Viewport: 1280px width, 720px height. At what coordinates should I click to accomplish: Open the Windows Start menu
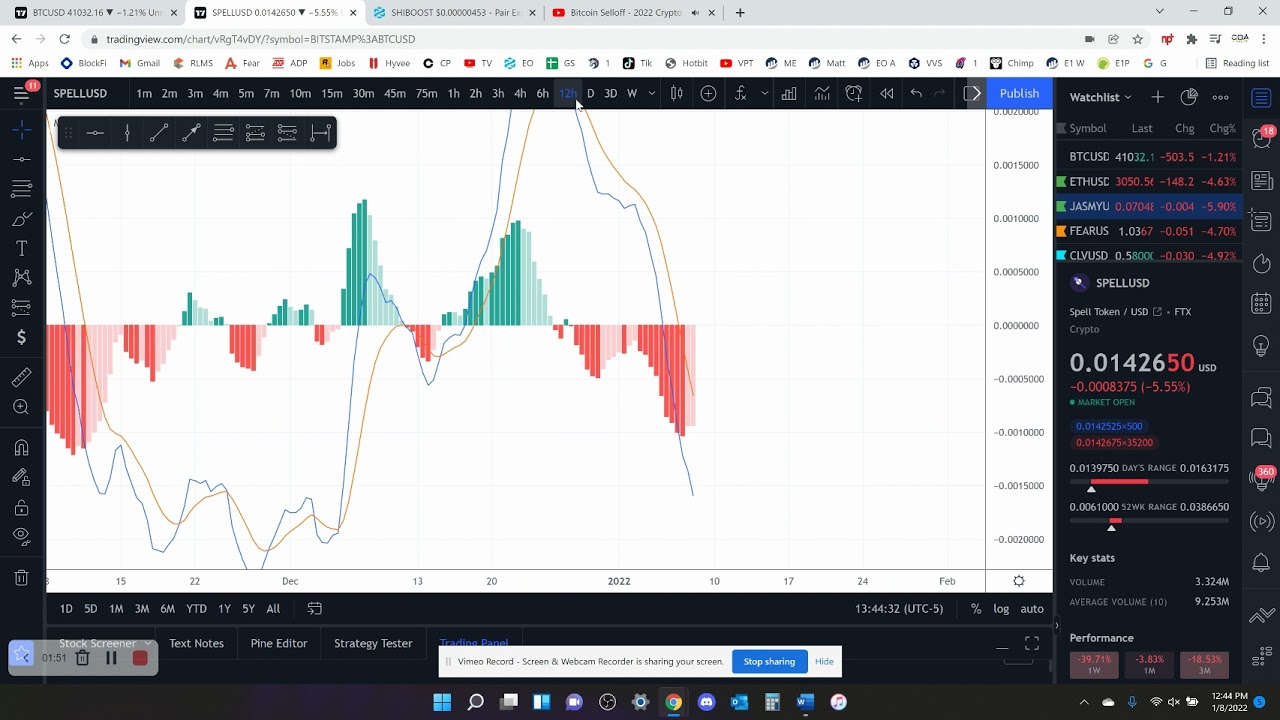442,702
